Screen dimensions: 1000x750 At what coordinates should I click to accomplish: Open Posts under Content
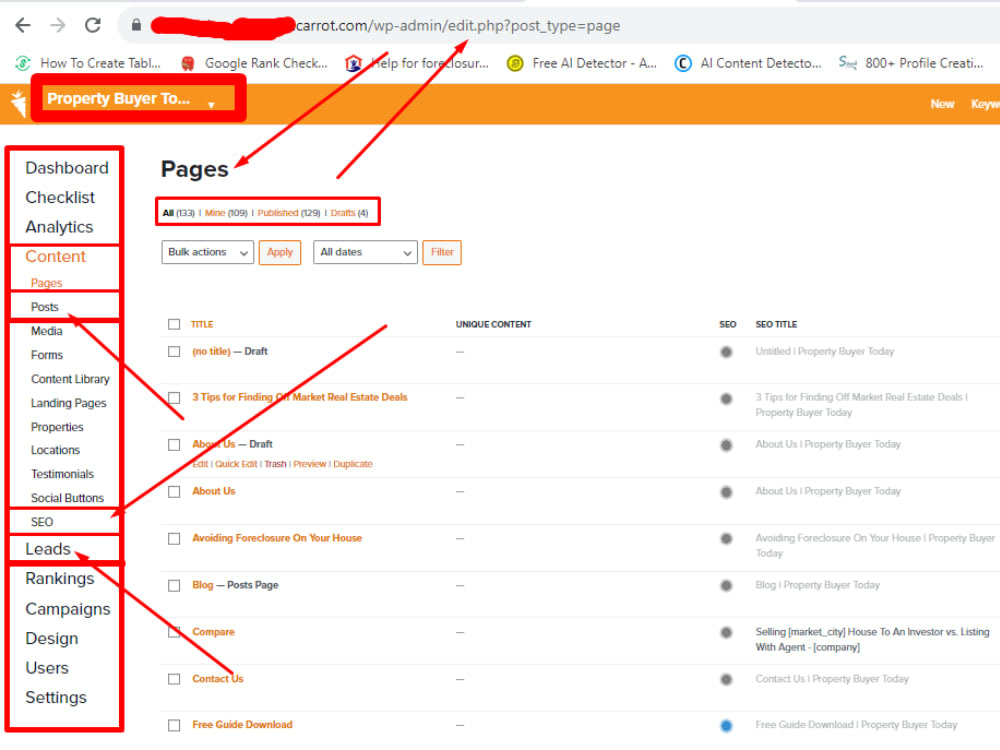pyautogui.click(x=45, y=307)
